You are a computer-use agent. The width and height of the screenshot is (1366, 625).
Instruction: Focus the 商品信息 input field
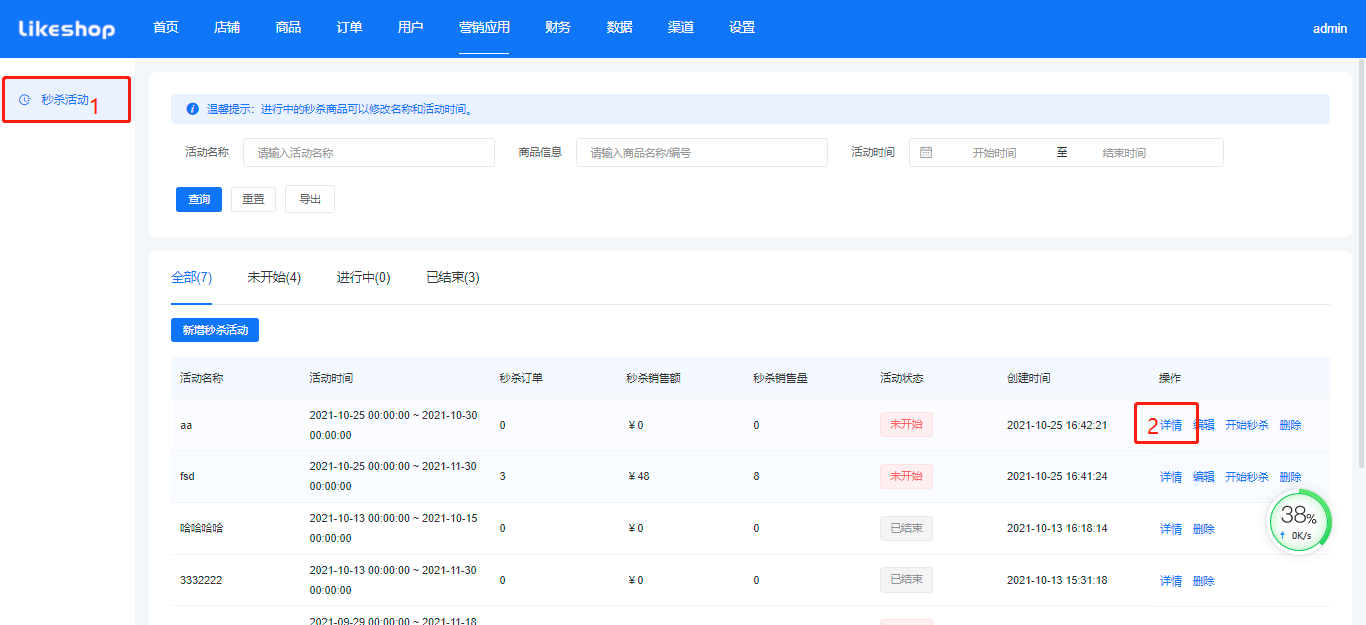[x=702, y=153]
